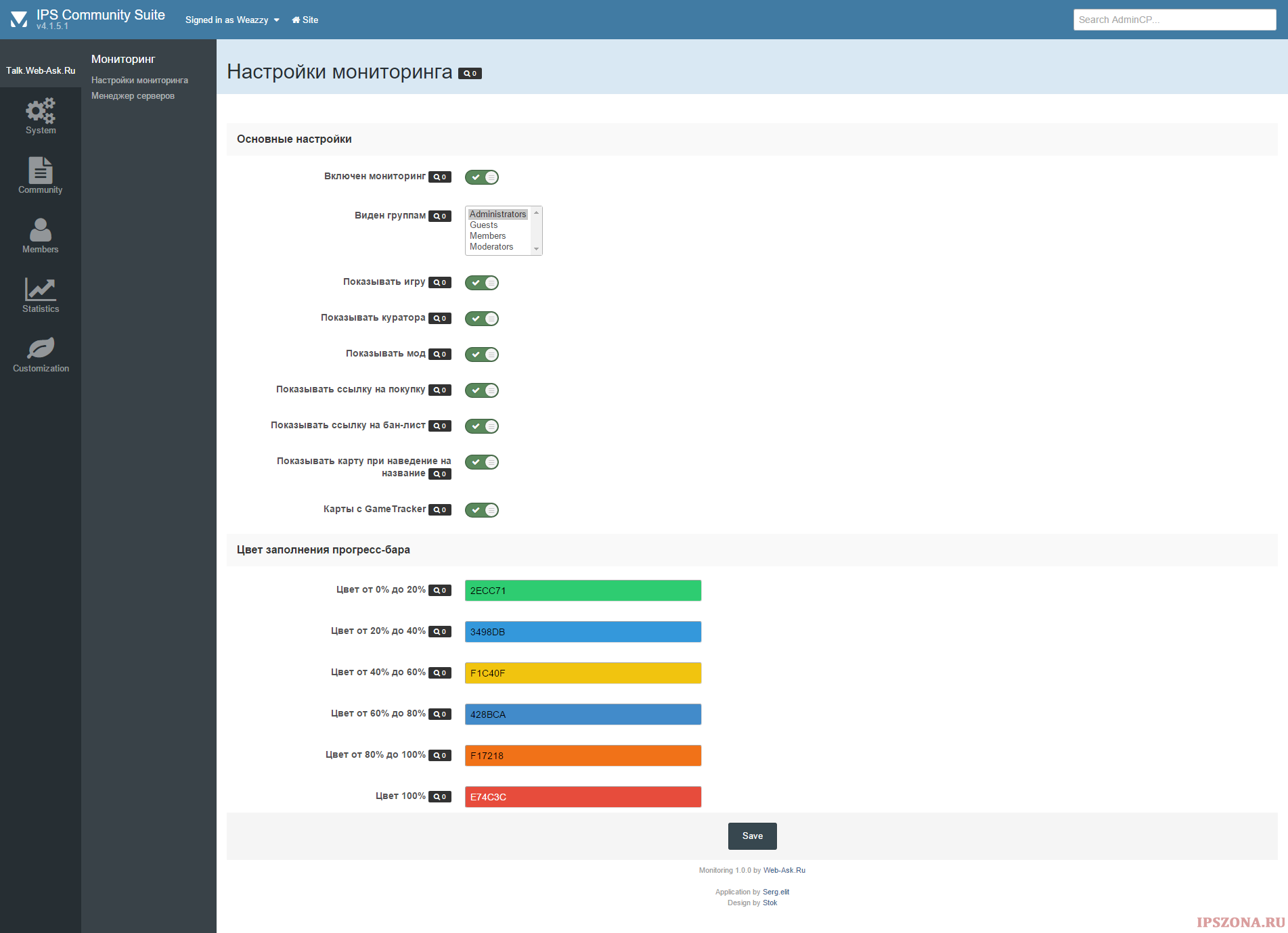Screen dimensions: 1288x933
Task: Click search badge next to ссылку на покупку
Action: [x=440, y=390]
